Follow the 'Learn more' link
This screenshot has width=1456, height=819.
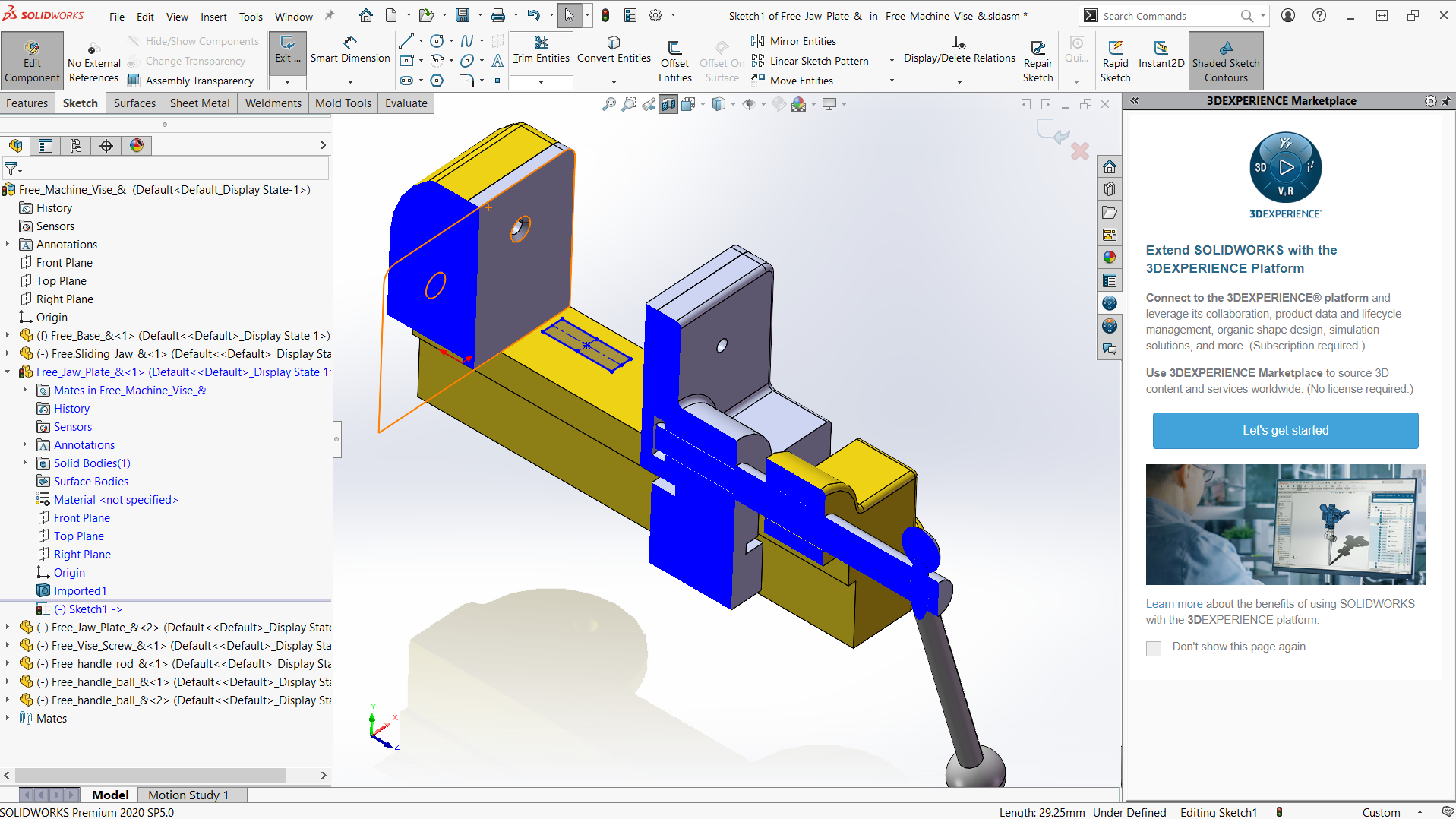(x=1173, y=605)
